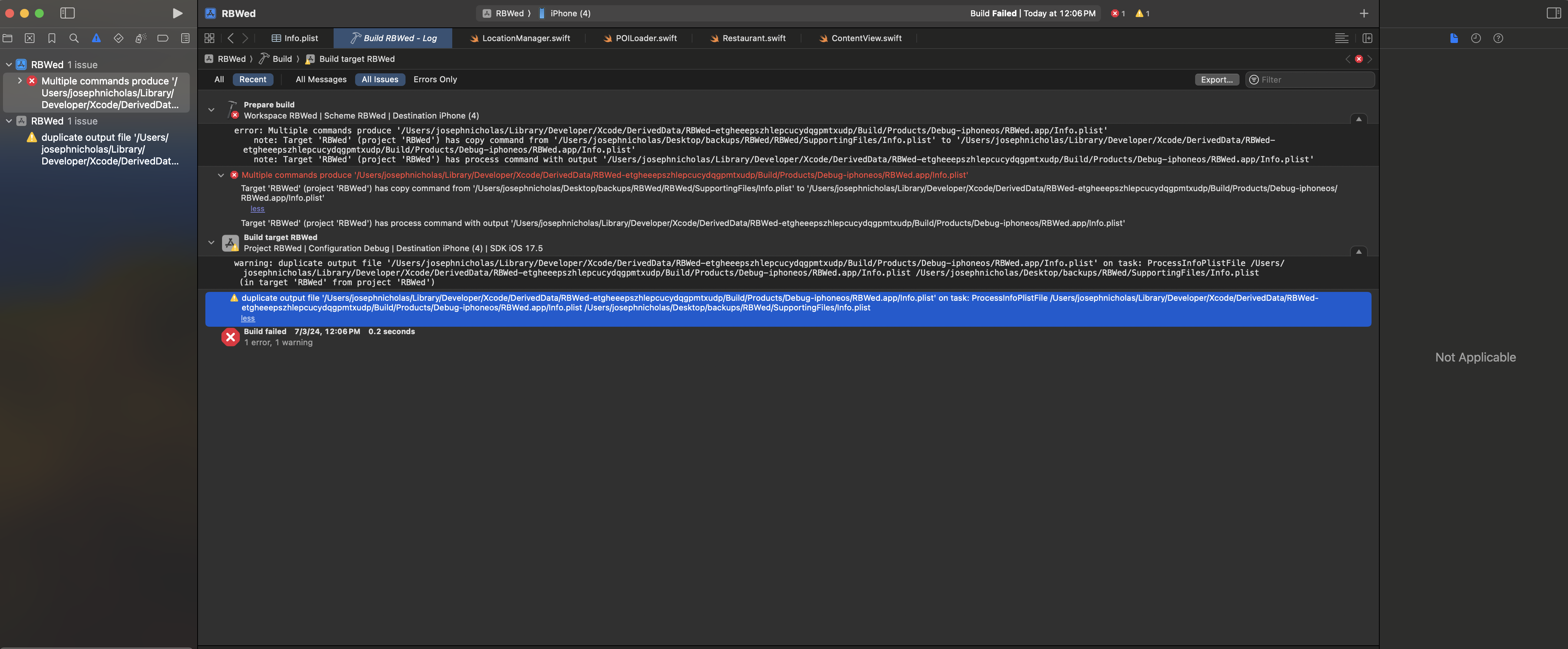
Task: Expand Multiple commands produce issue in navigator
Action: coord(20,81)
